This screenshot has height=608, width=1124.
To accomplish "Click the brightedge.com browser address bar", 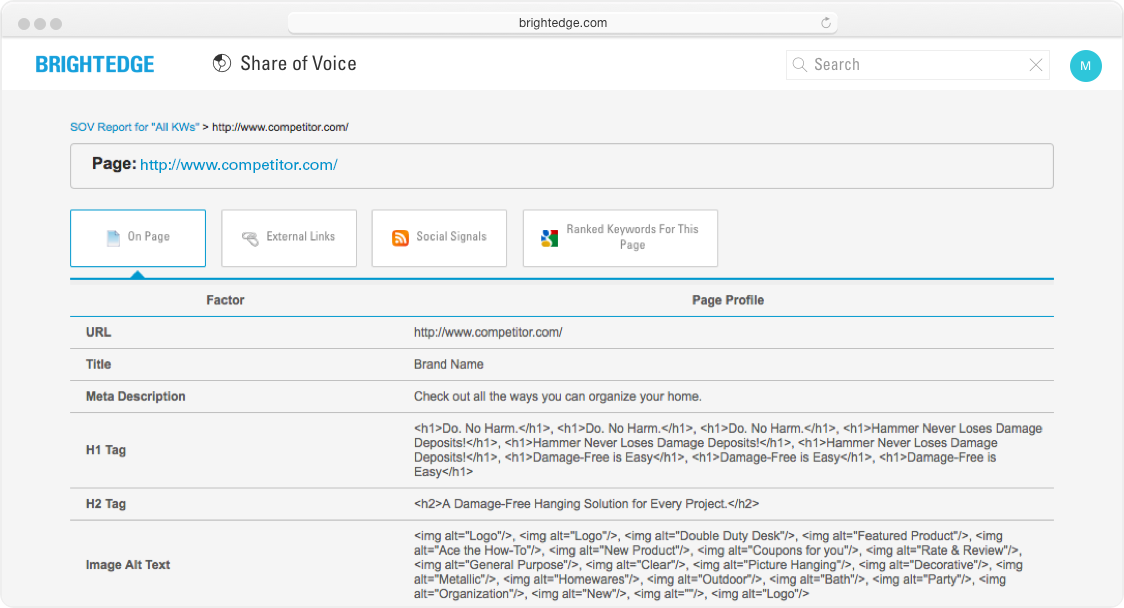I will pyautogui.click(x=562, y=23).
